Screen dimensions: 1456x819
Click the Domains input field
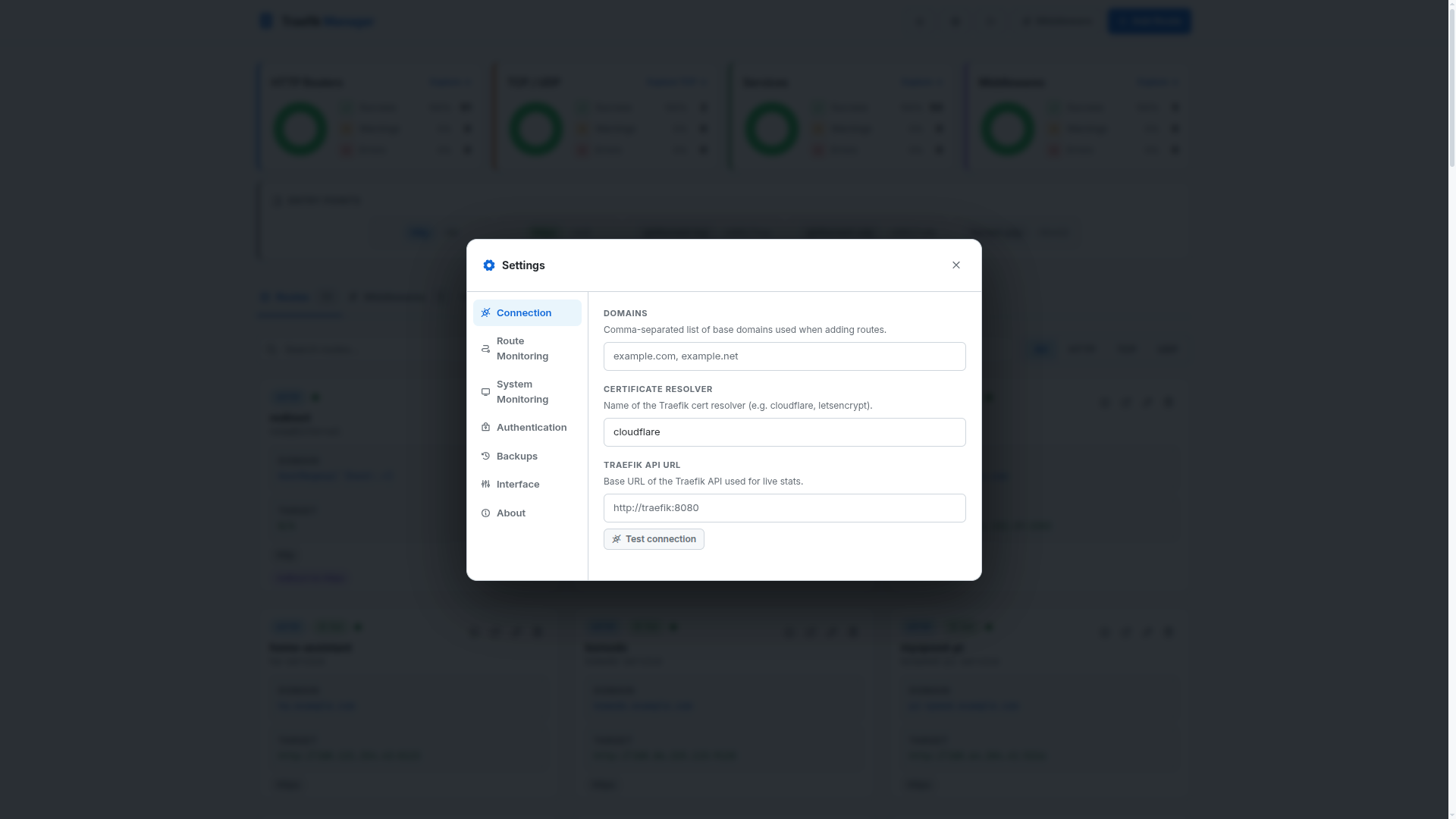784,356
